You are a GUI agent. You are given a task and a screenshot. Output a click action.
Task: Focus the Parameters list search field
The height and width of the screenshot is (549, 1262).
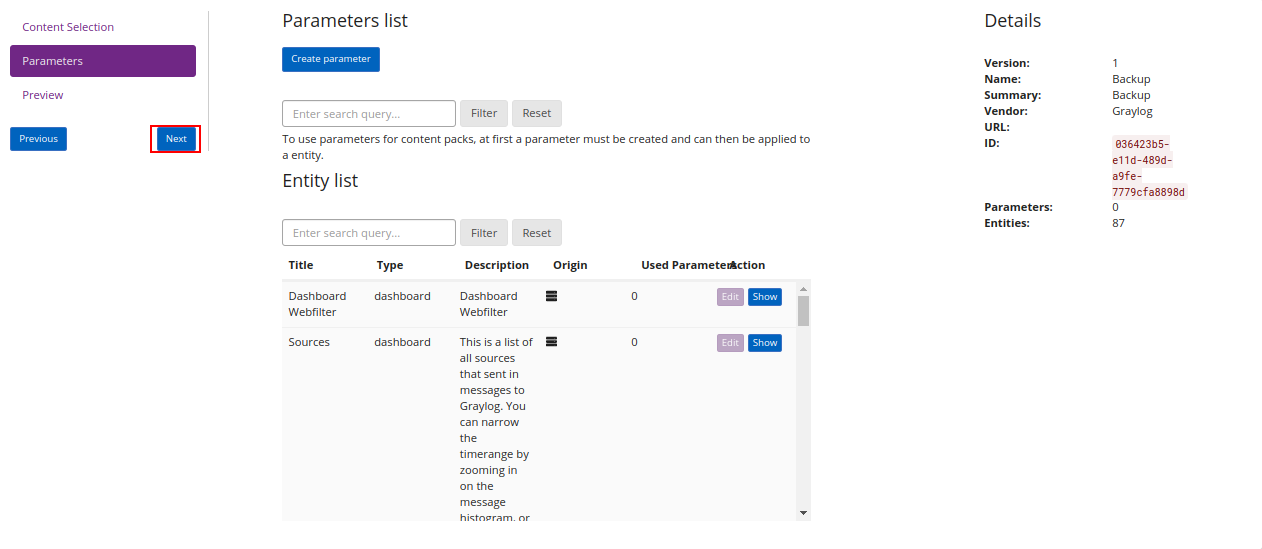point(369,113)
